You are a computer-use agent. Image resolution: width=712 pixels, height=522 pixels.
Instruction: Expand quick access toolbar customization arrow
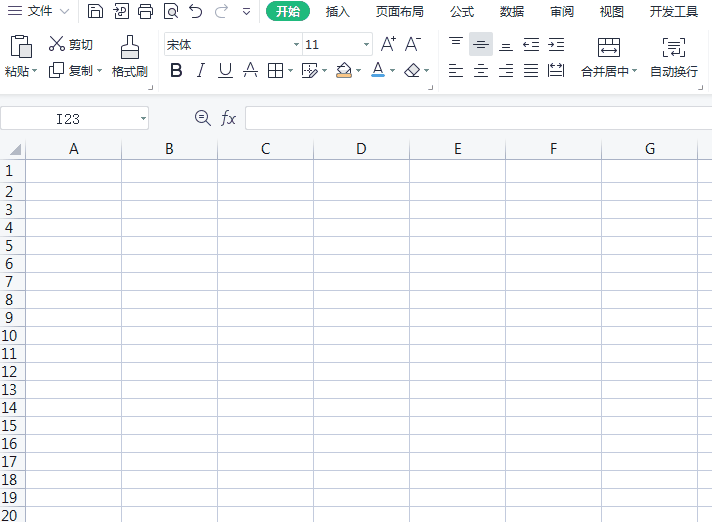tap(247, 11)
